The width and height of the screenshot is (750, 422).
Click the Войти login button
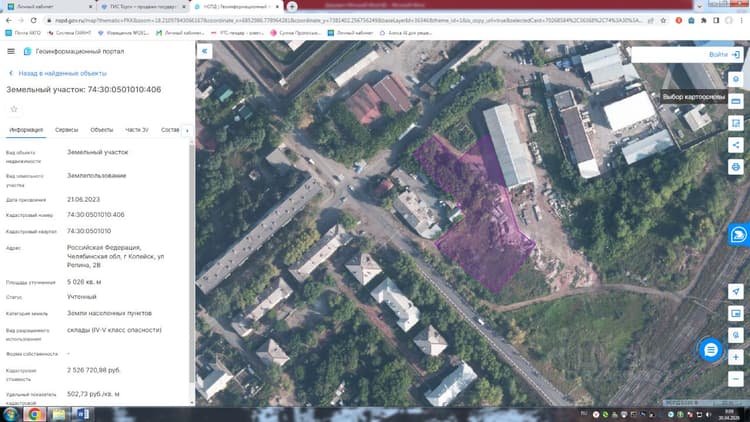724,55
